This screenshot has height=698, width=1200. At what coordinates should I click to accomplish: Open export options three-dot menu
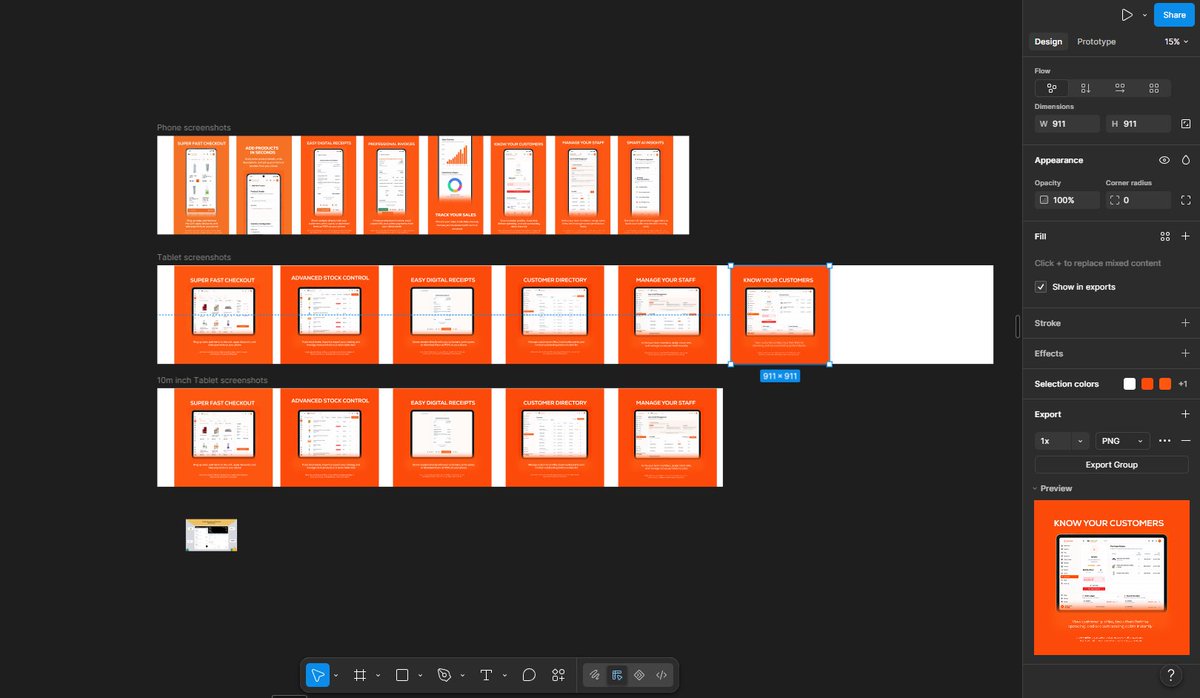1164,441
